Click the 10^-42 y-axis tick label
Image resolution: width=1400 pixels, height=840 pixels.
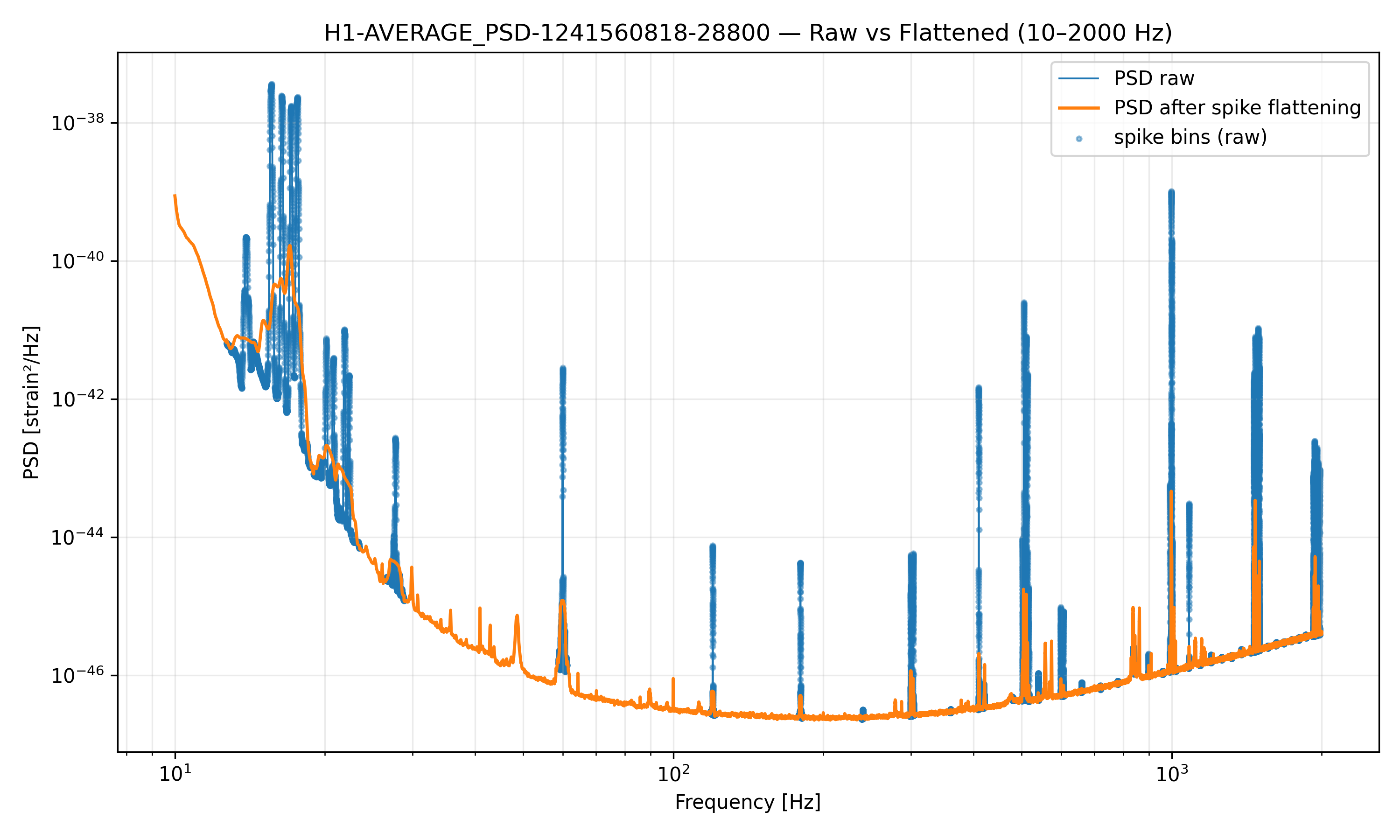[77, 399]
